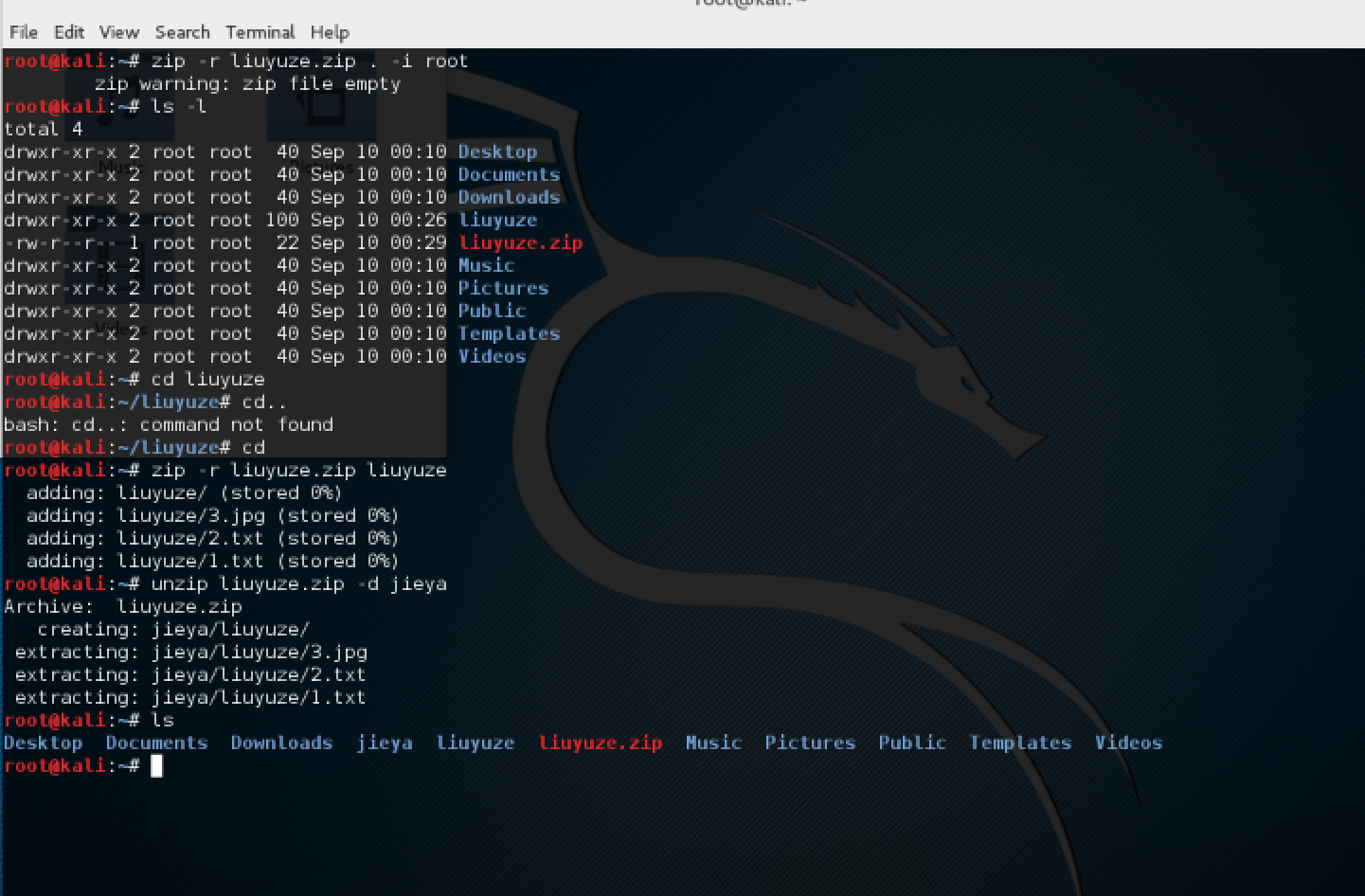Click Desktop directory in the ls -l listing

pyautogui.click(x=497, y=152)
